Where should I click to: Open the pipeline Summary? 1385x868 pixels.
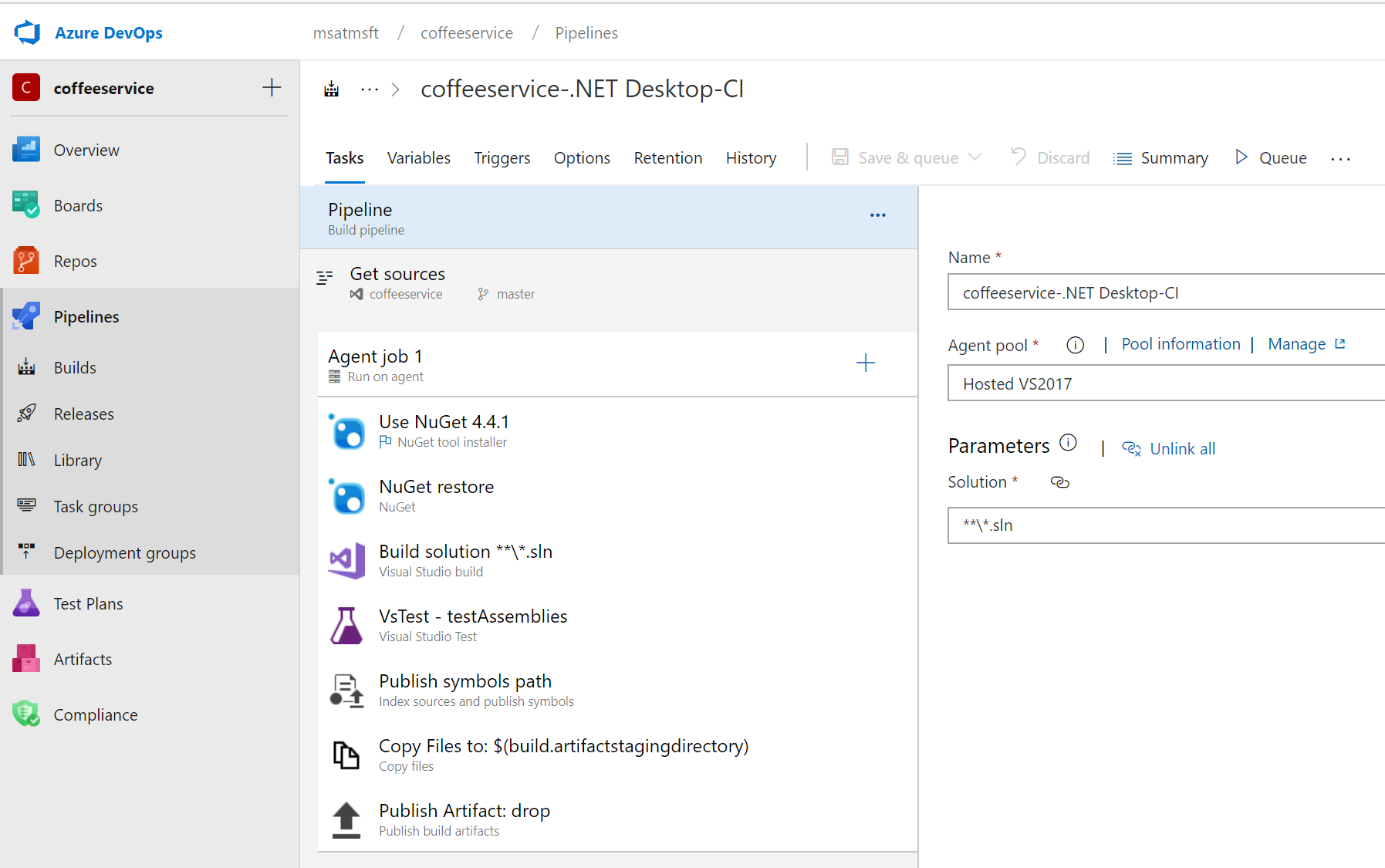[1160, 158]
